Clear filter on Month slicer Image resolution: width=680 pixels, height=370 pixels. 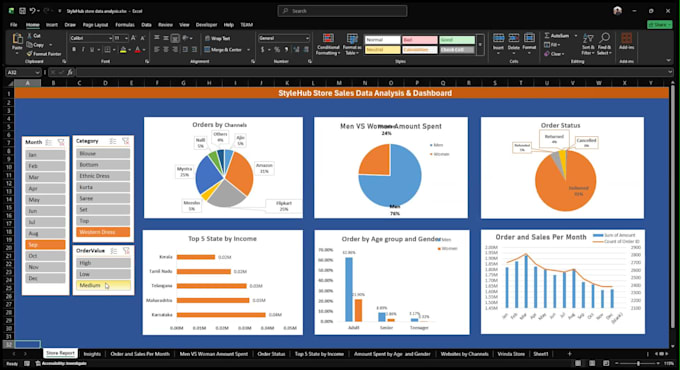[x=61, y=142]
